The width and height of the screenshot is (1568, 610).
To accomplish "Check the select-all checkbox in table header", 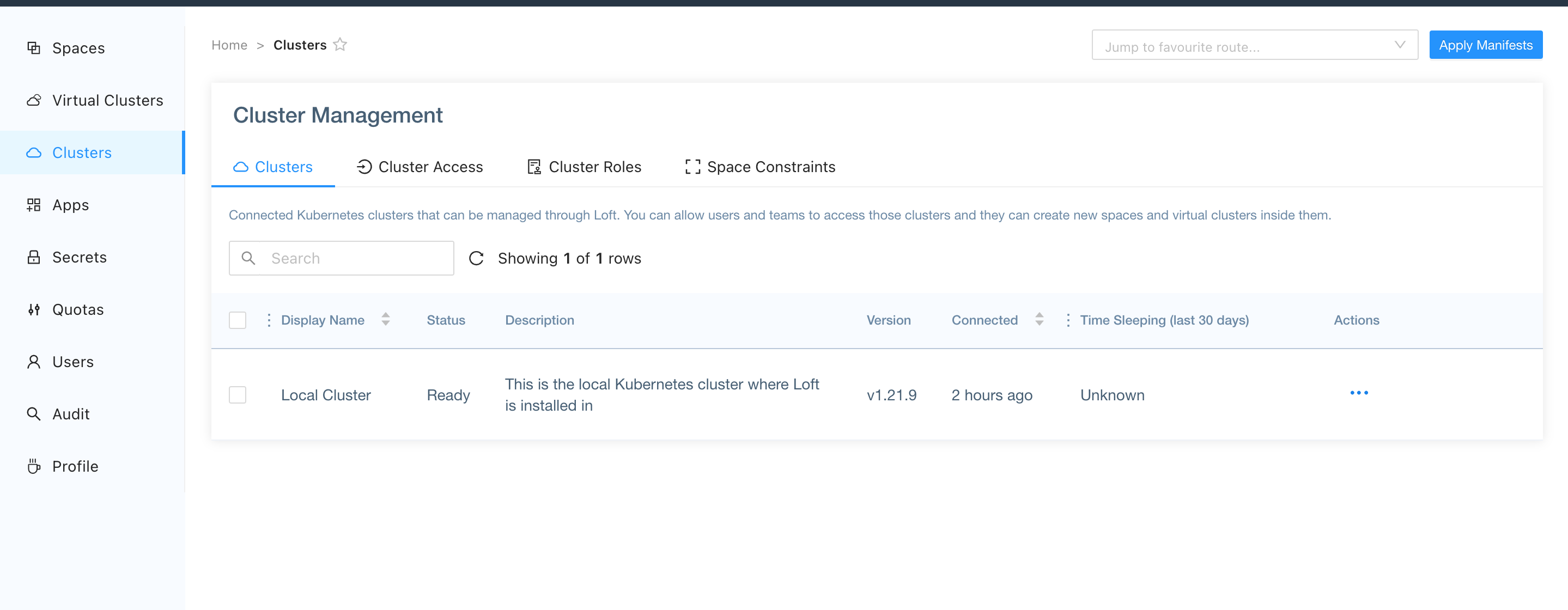I will (238, 320).
